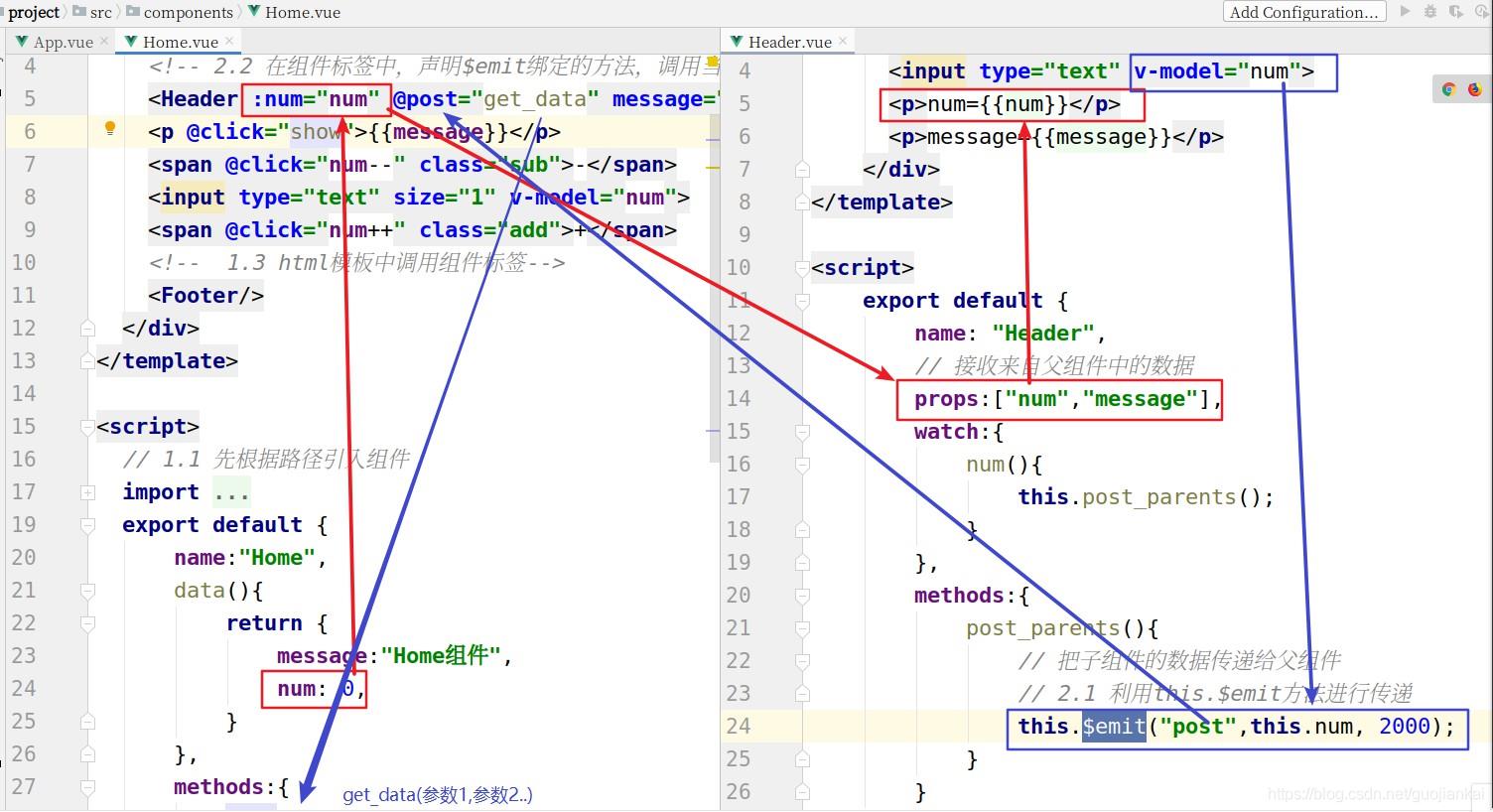This screenshot has width=1493, height=812.
Task: Click the Debug bug icon
Action: (1430, 12)
